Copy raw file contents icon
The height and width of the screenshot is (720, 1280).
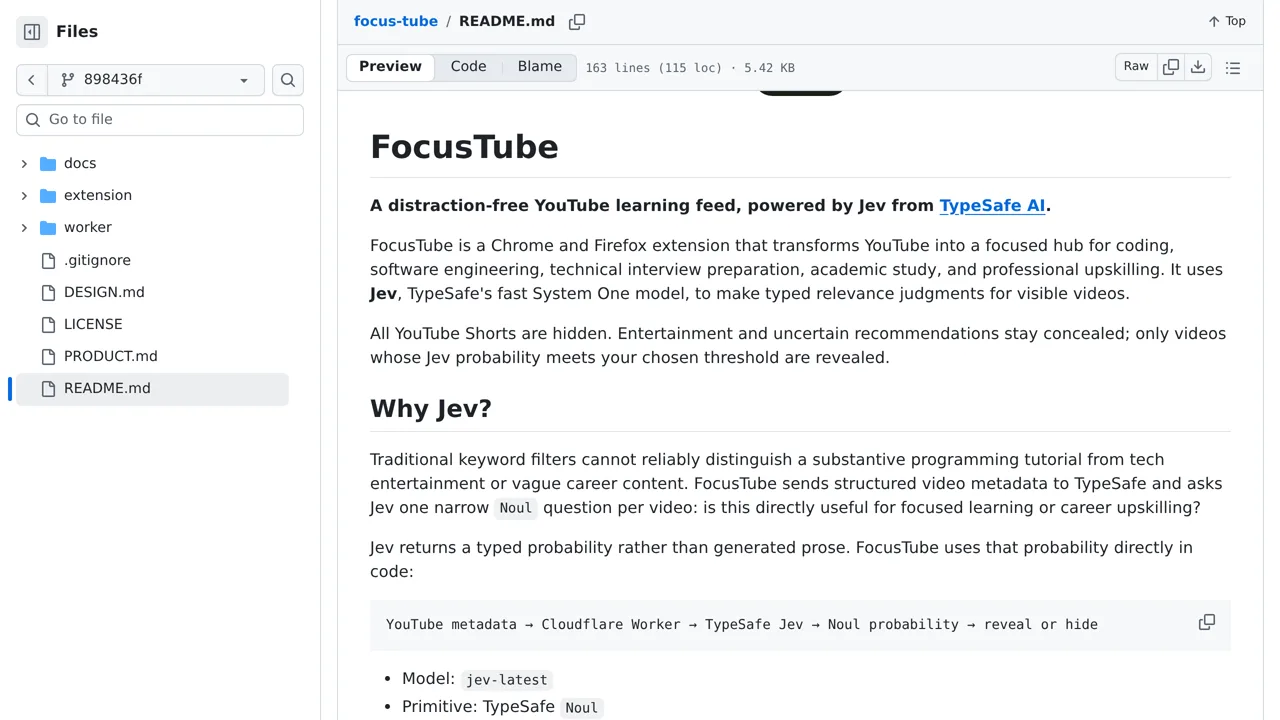pos(1171,67)
